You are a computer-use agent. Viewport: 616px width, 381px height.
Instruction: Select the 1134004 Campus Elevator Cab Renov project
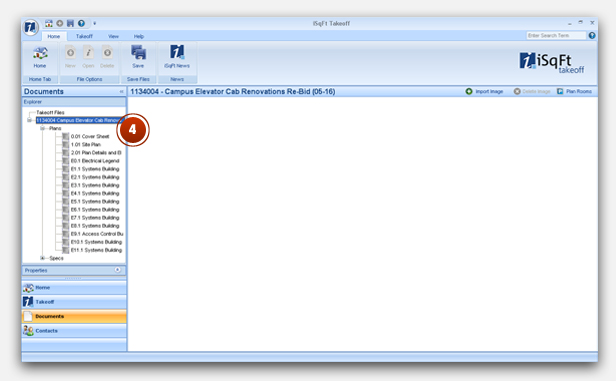click(x=79, y=120)
